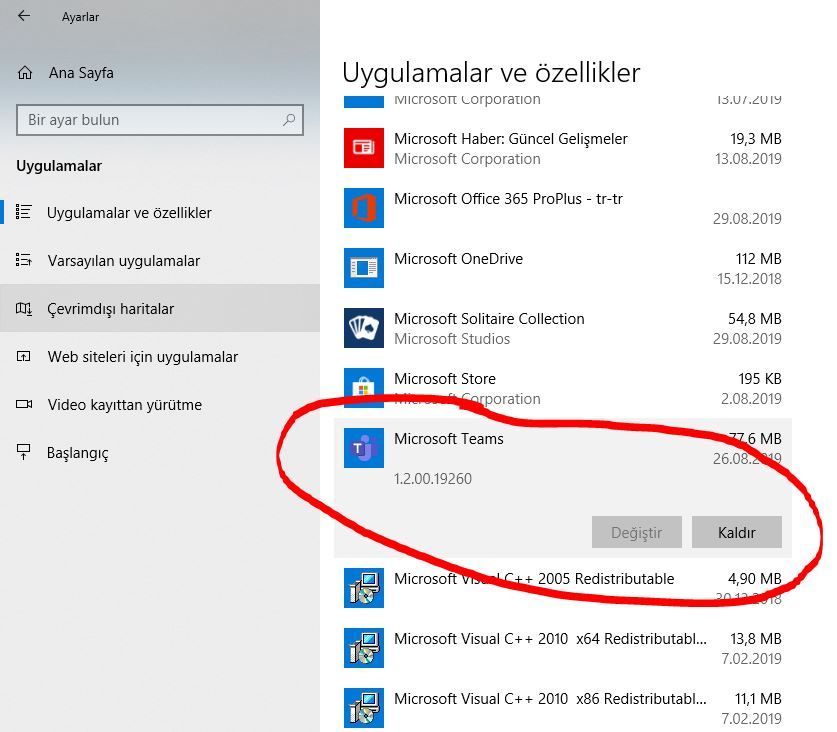
Task: Click the 195 KB Store size
Action: (760, 379)
